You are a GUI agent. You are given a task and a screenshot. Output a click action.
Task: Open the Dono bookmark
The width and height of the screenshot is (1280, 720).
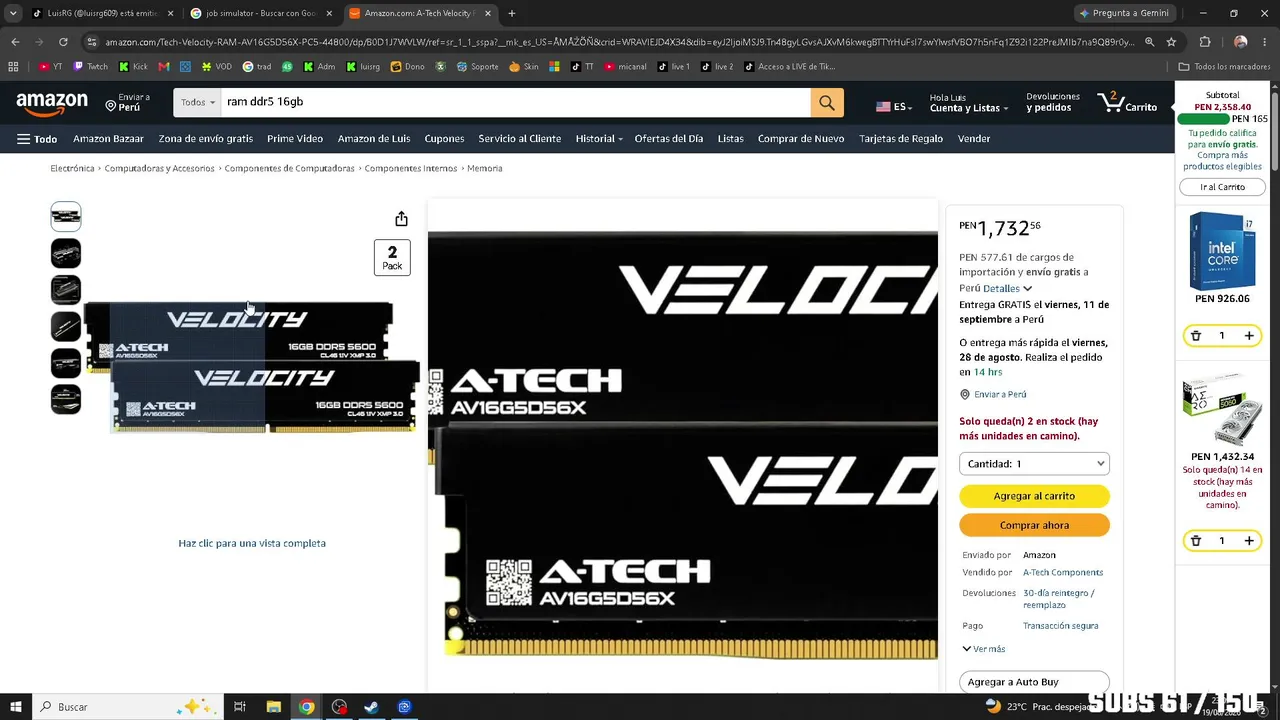click(408, 67)
